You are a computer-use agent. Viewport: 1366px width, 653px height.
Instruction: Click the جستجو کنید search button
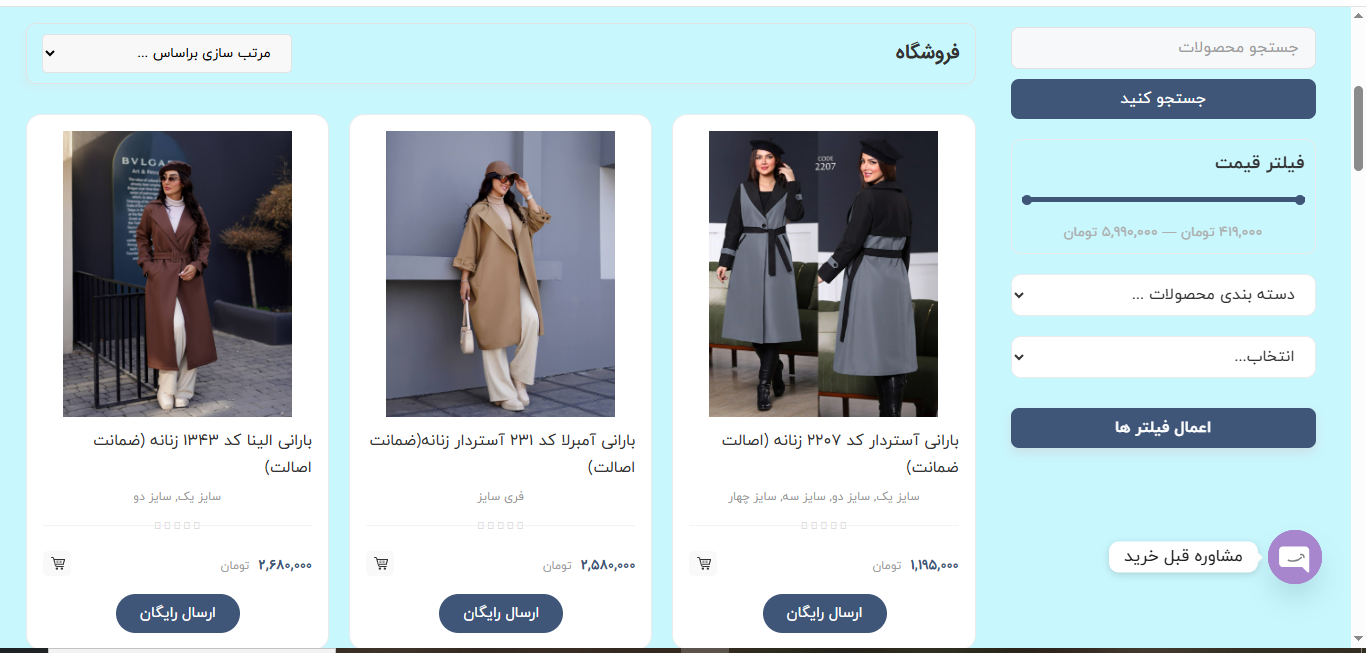coord(1163,99)
